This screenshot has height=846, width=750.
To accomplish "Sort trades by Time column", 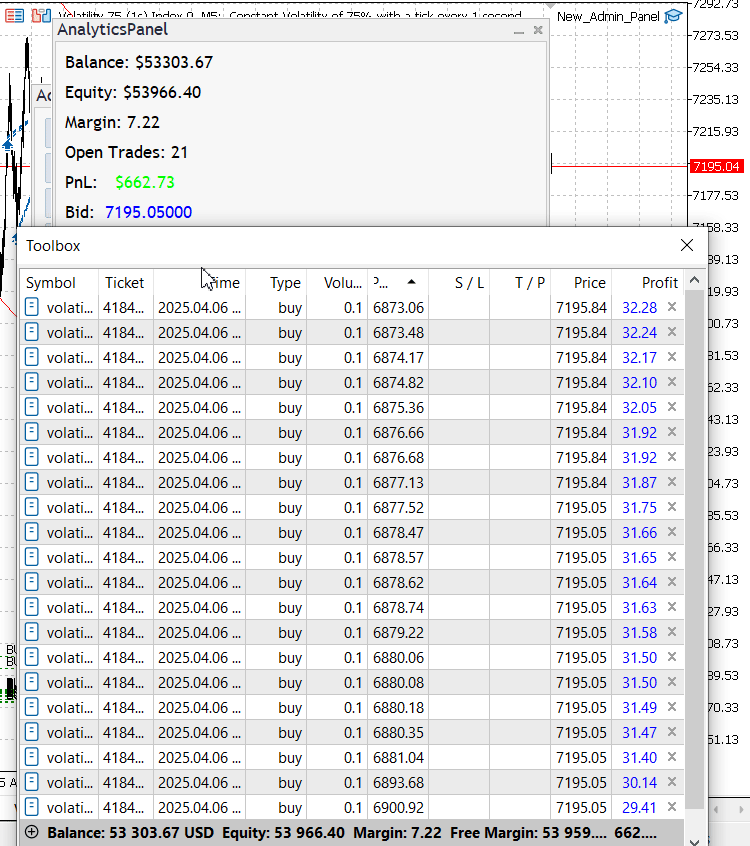I will click(199, 283).
